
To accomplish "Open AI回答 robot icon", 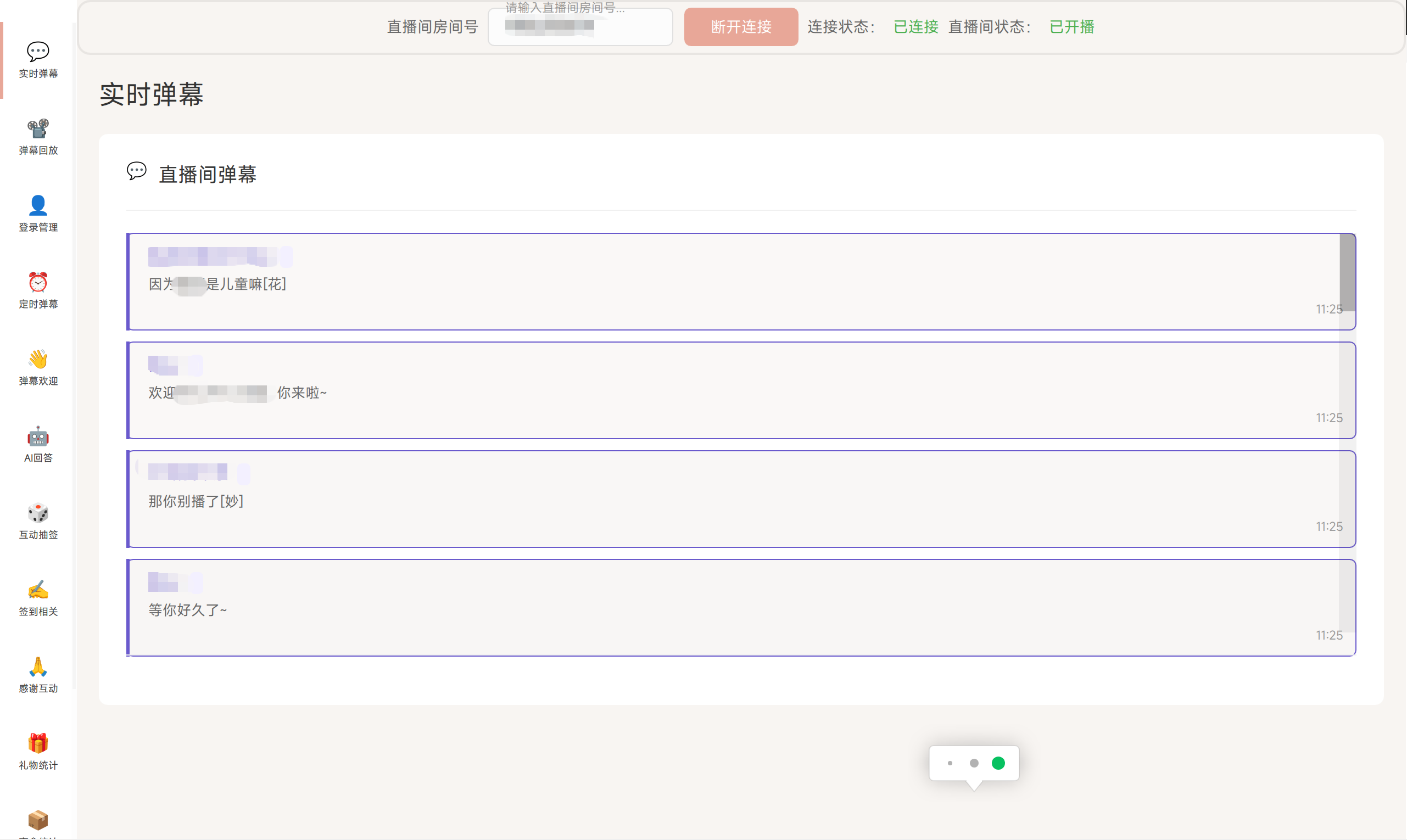I will point(38,436).
